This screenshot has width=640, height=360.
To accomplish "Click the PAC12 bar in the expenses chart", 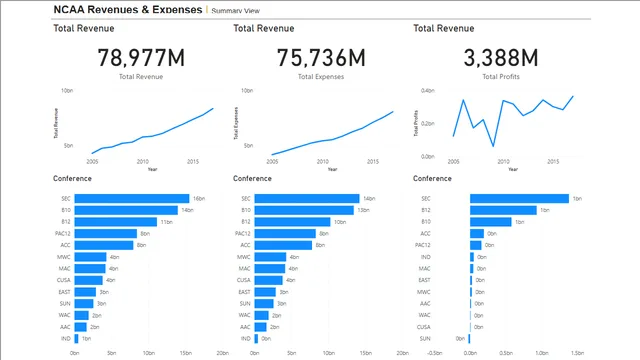I will [285, 233].
